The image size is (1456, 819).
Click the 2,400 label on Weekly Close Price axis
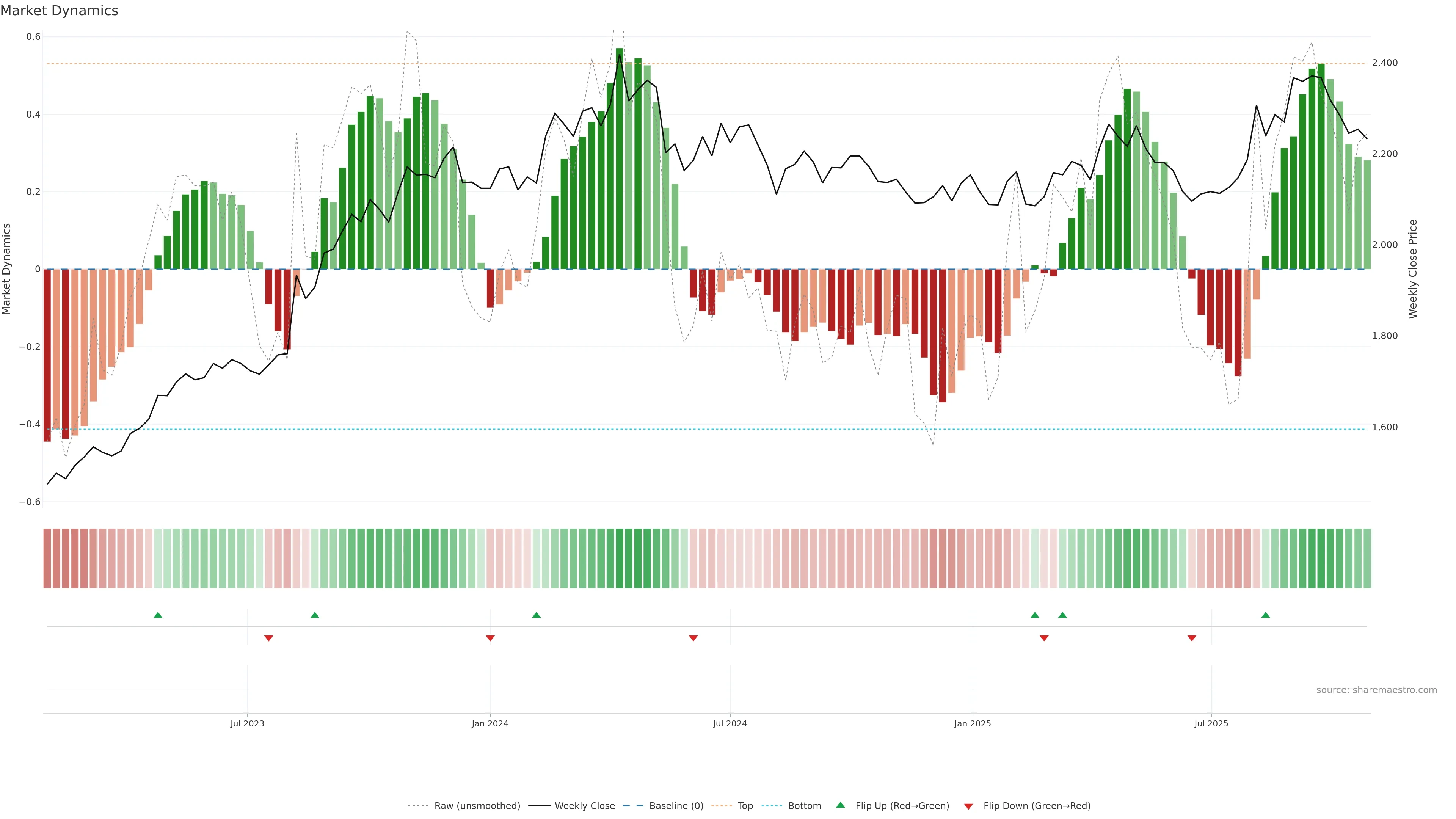(1385, 63)
